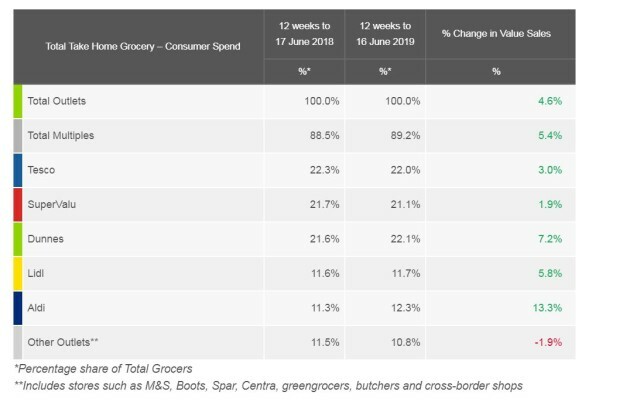Click the red color bar beside SuperValu
Viewport: 630px width, 409px height.
coord(19,204)
